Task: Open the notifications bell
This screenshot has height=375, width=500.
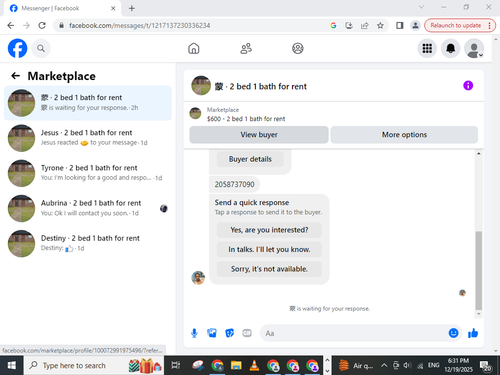Action: coord(451,49)
